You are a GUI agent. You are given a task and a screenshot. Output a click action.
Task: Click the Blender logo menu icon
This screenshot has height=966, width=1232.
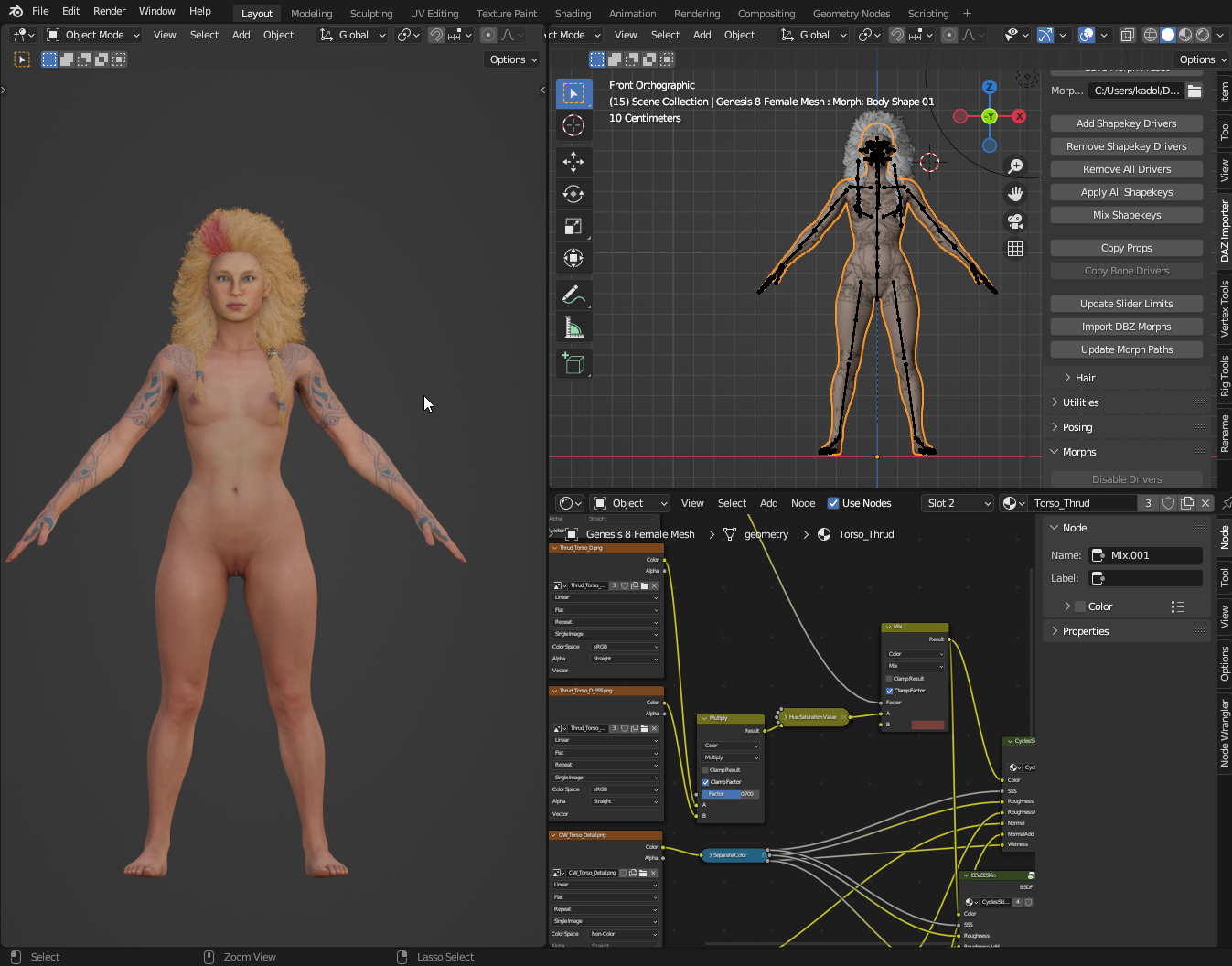(x=16, y=11)
